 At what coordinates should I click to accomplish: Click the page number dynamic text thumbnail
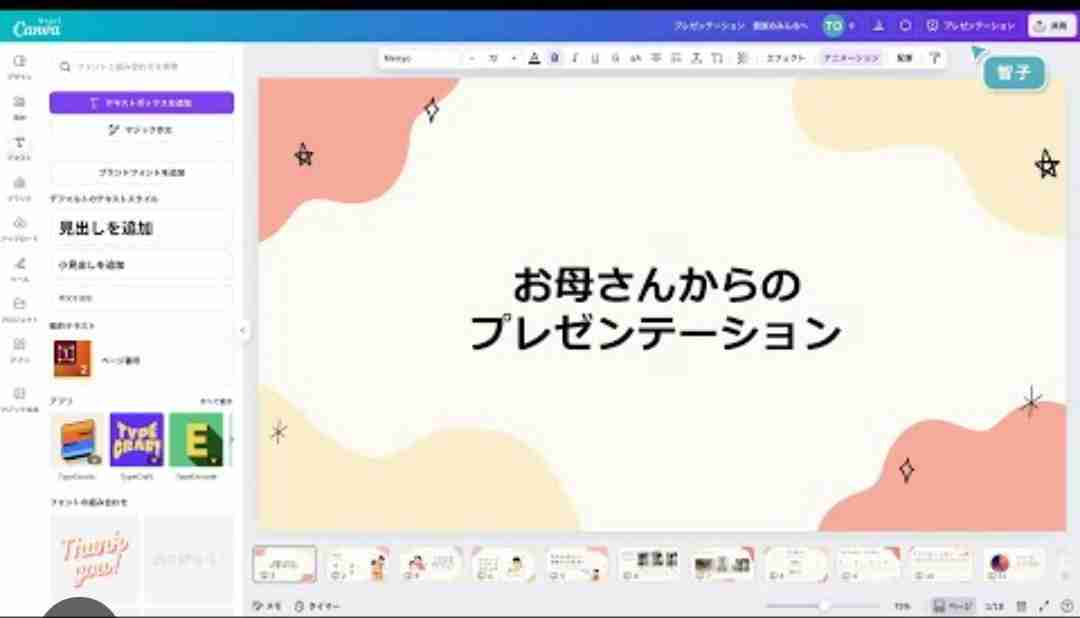pyautogui.click(x=72, y=359)
